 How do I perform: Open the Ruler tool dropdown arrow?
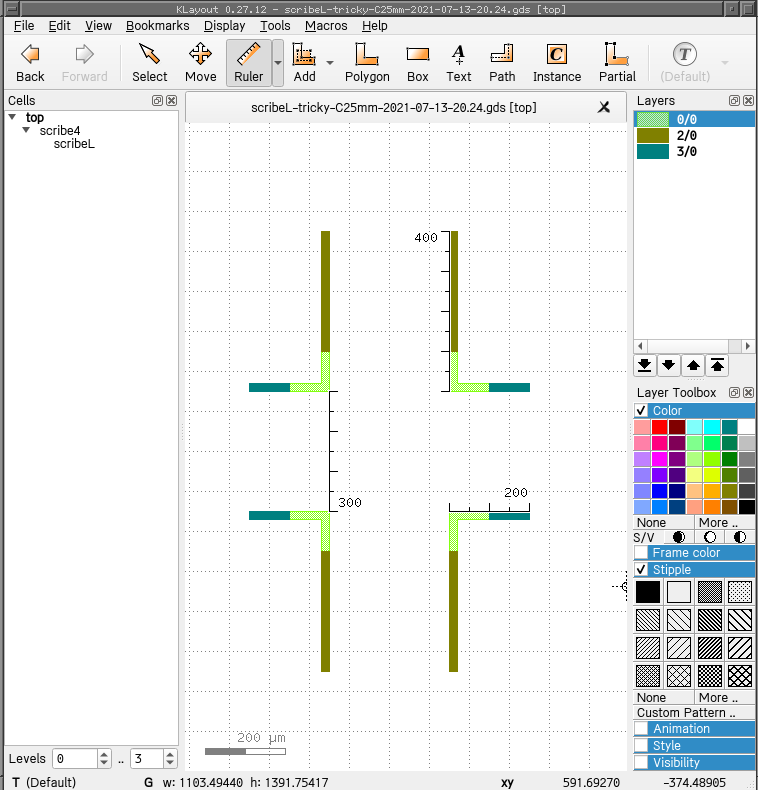coord(278,63)
